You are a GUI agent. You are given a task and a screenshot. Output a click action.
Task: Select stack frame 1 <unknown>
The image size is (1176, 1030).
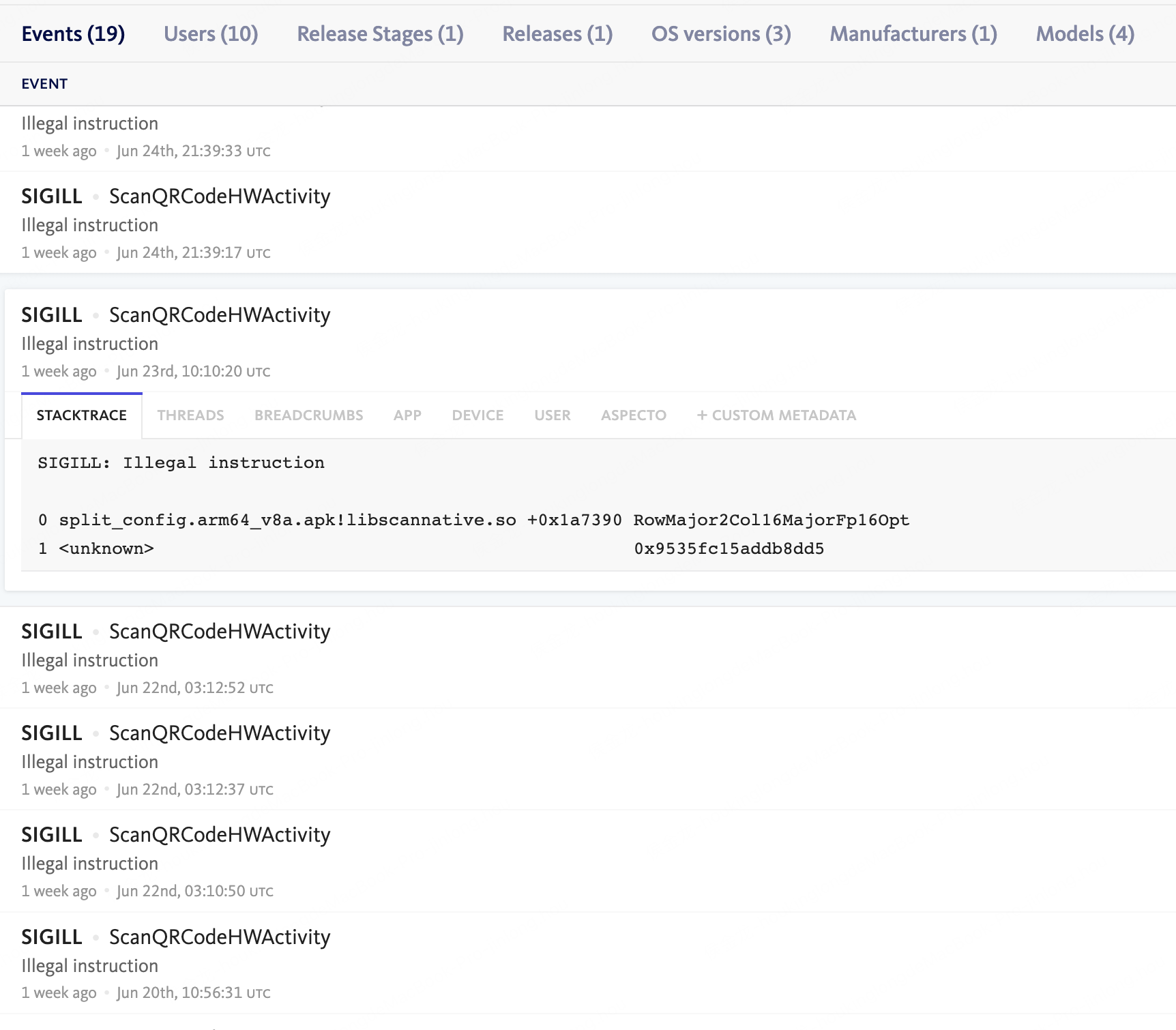click(431, 548)
